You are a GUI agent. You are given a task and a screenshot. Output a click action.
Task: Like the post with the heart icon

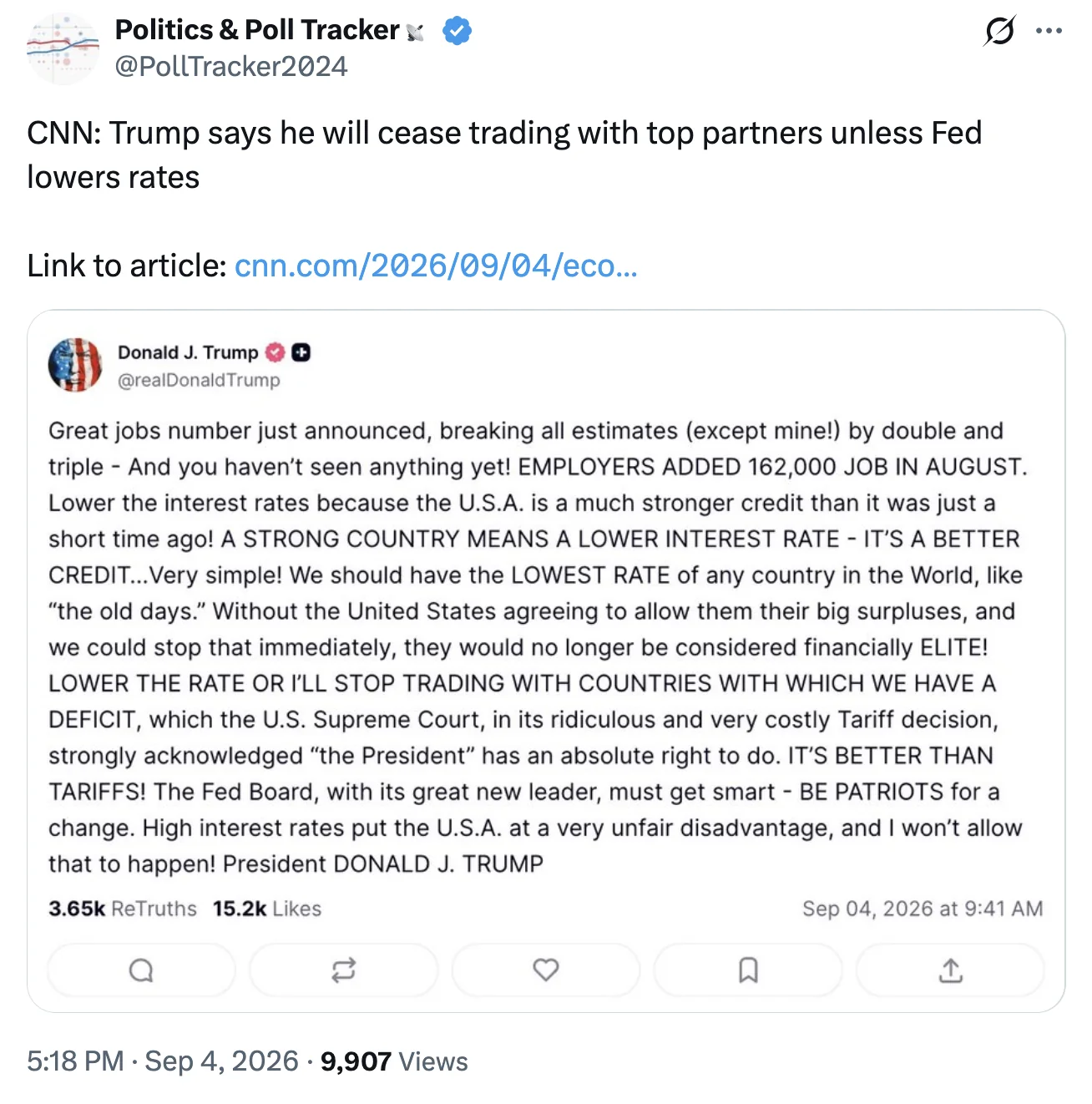click(546, 970)
